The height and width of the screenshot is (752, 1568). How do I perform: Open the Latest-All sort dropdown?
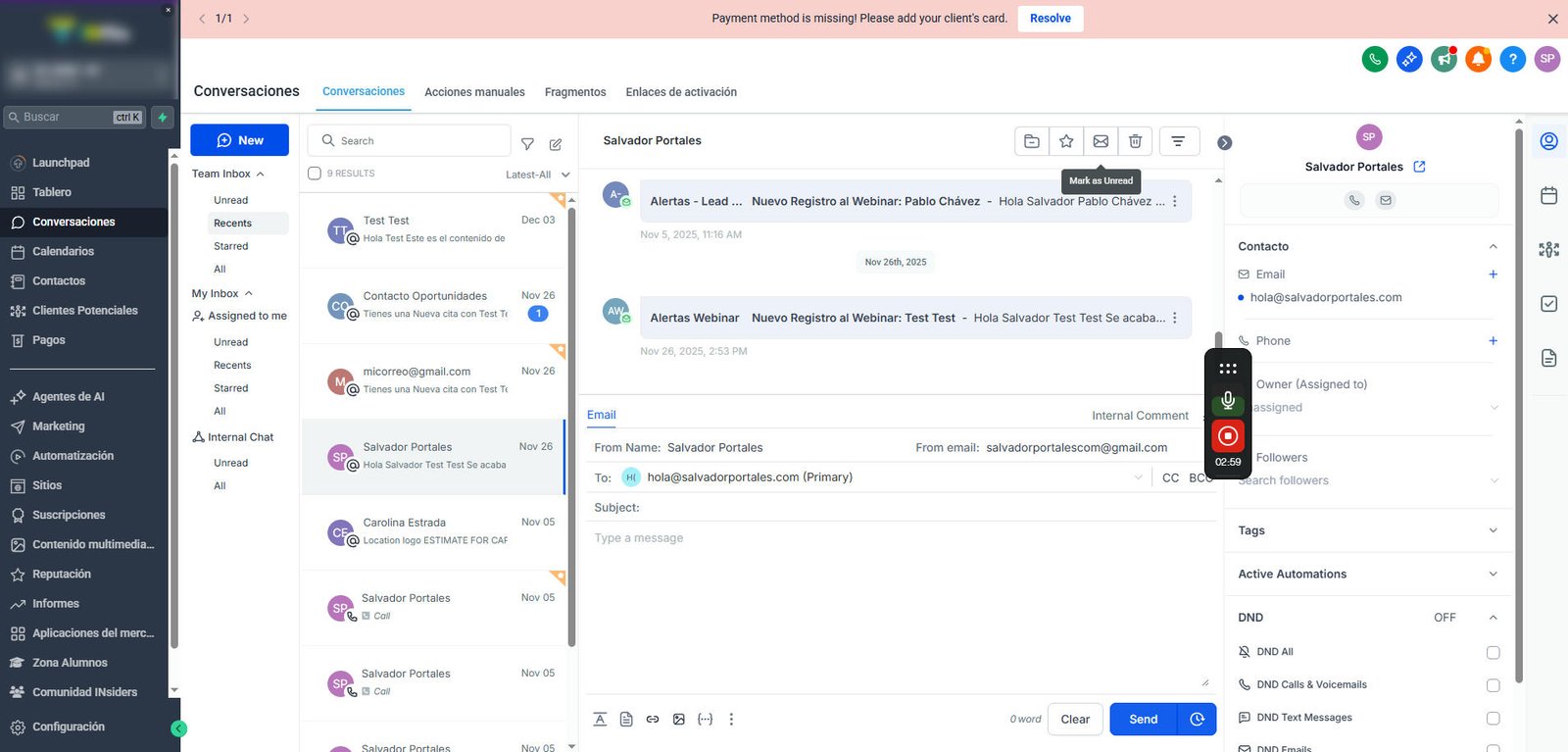537,175
